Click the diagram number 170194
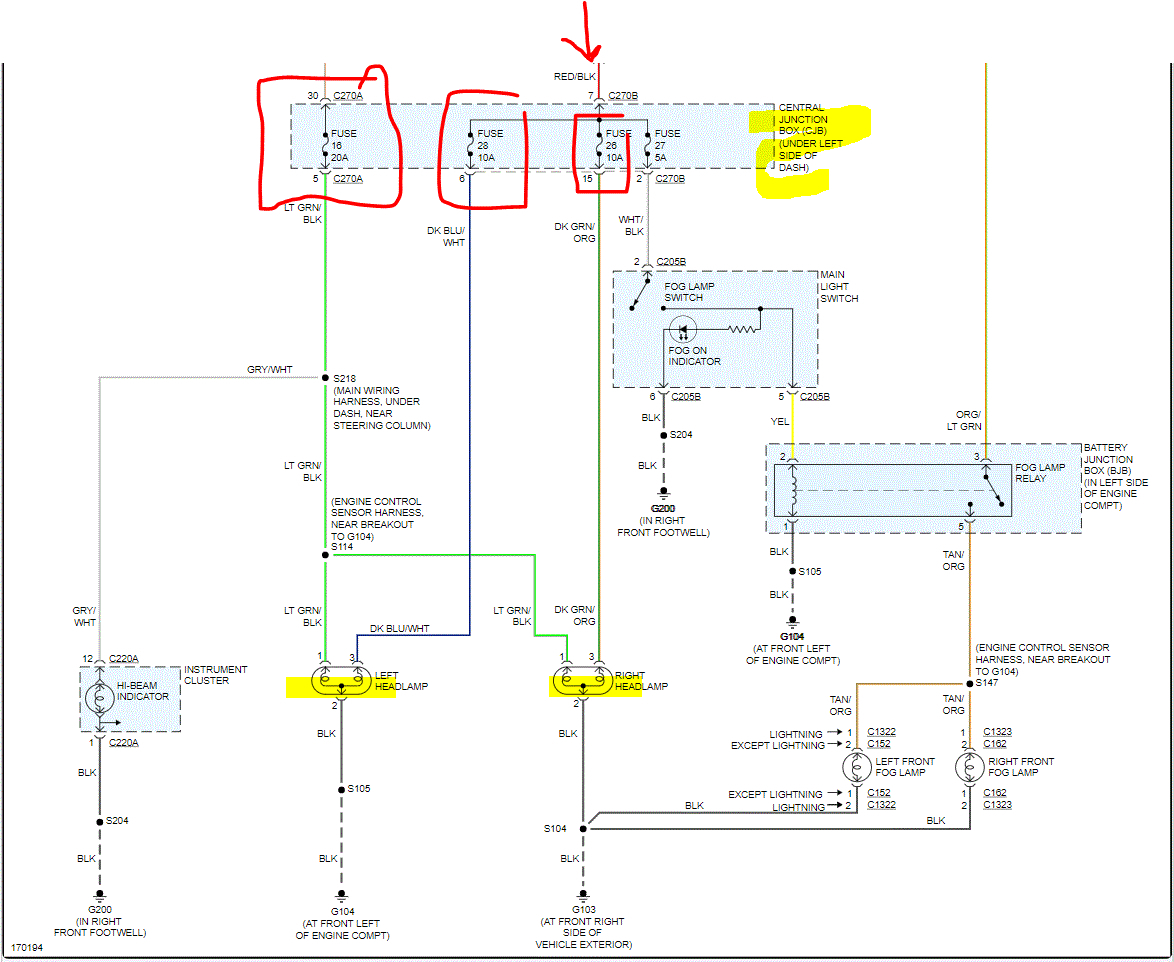The height and width of the screenshot is (962, 1174). 27,947
